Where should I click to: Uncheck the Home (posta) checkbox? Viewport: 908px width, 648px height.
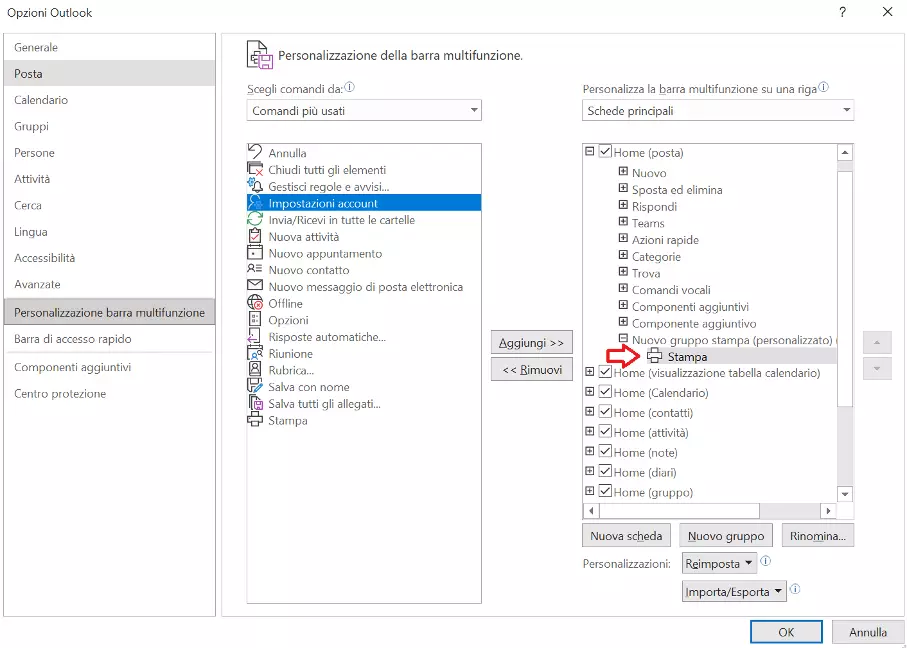[x=605, y=152]
